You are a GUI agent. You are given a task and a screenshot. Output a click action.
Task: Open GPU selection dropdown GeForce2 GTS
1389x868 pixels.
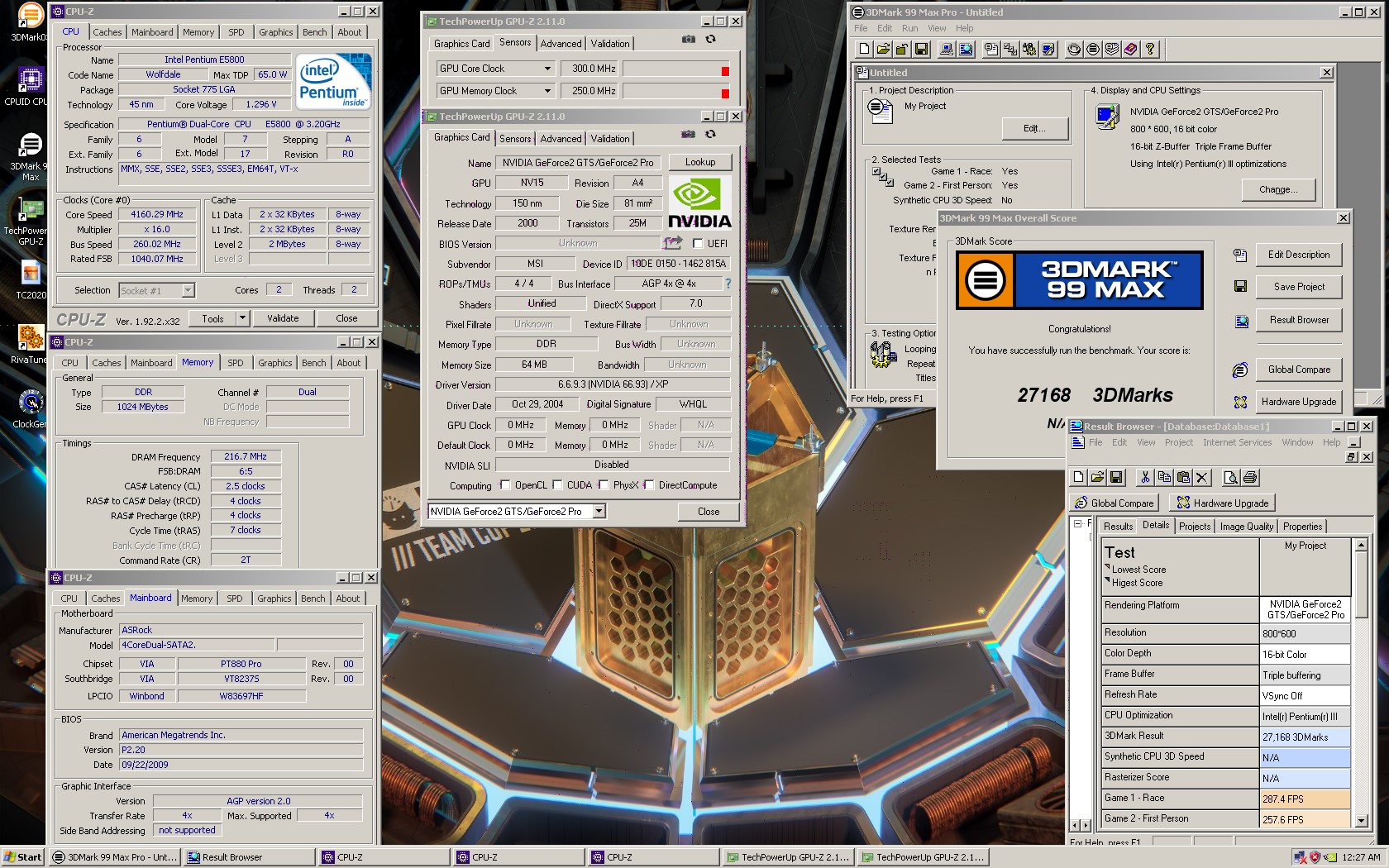click(x=599, y=512)
